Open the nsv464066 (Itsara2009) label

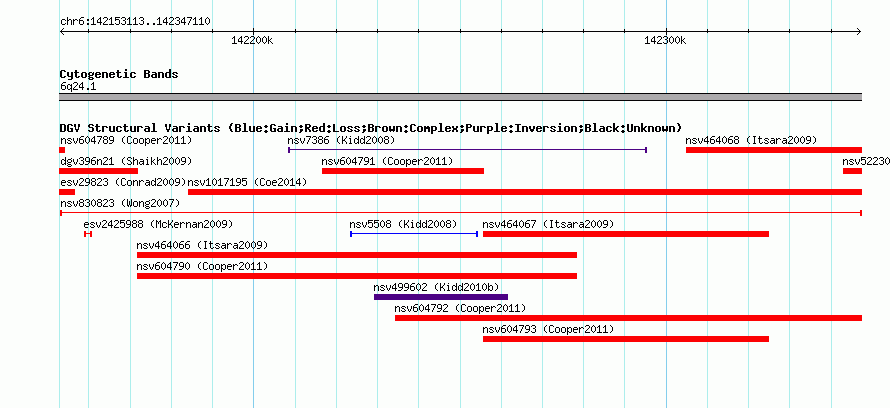click(x=202, y=245)
